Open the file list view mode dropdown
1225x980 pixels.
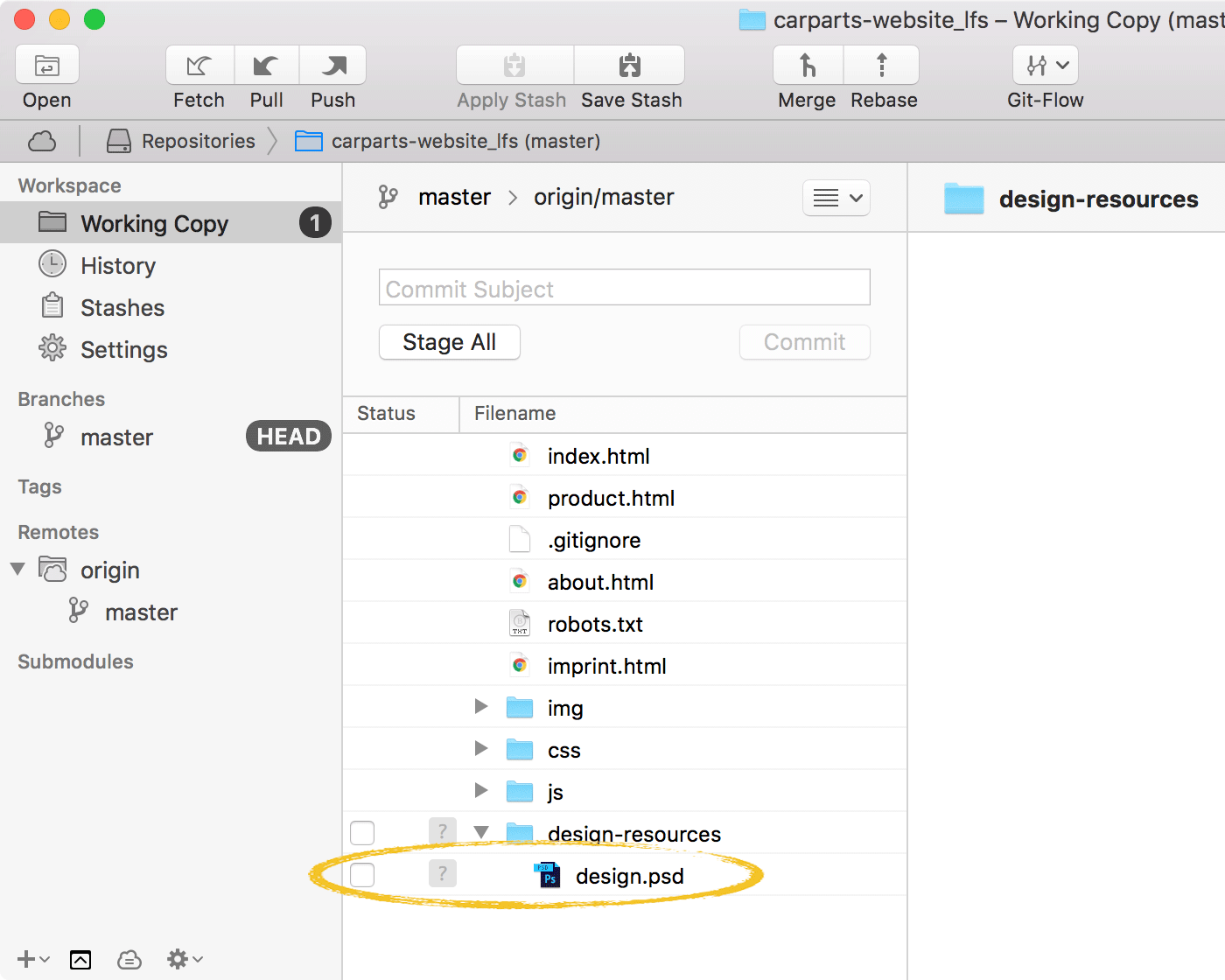point(836,198)
